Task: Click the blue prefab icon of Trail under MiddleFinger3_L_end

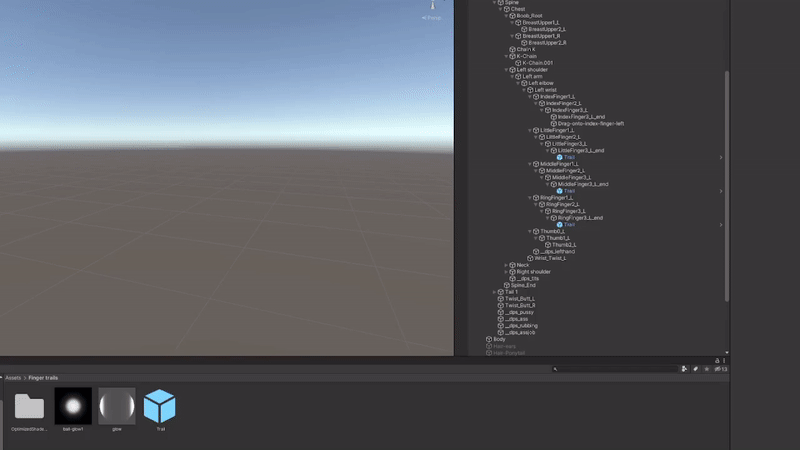Action: 560,191
